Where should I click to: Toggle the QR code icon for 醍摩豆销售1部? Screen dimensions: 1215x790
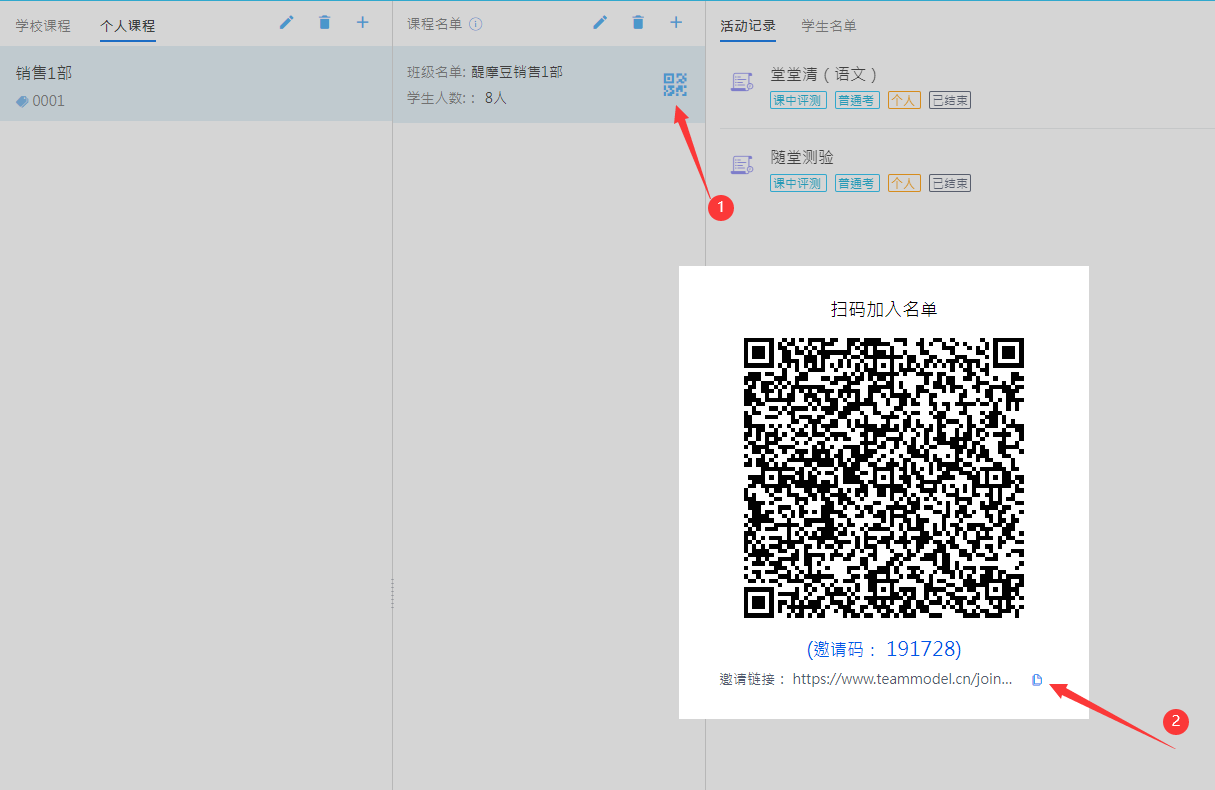(x=675, y=85)
